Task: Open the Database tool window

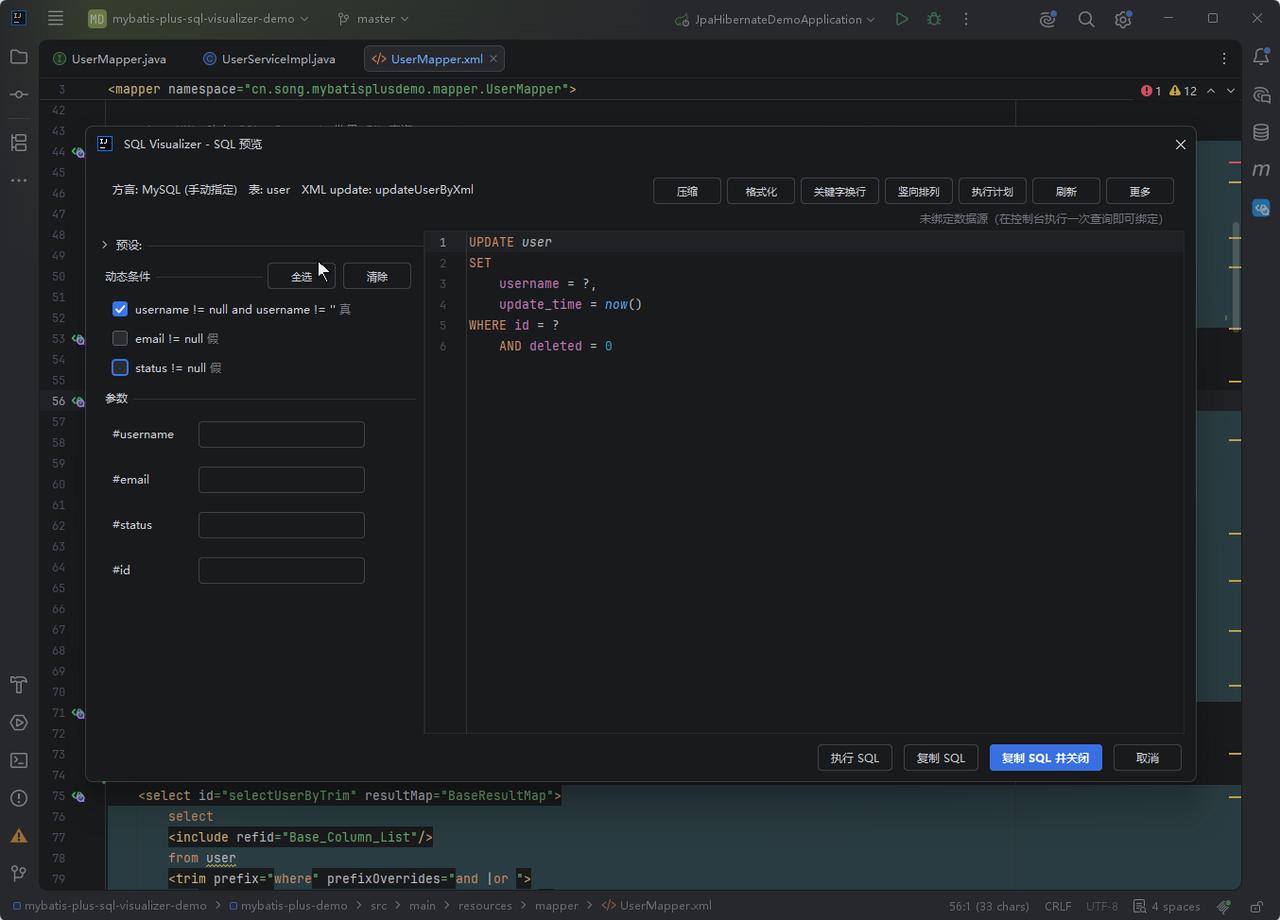Action: tap(1261, 133)
